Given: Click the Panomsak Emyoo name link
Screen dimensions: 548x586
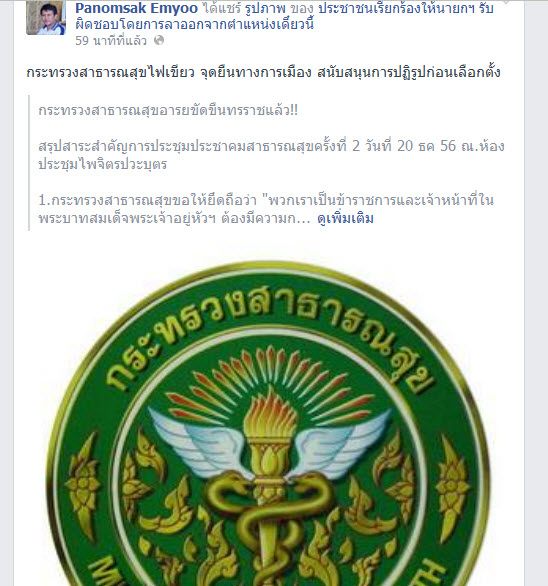Looking at the screenshot, I should pos(136,8).
